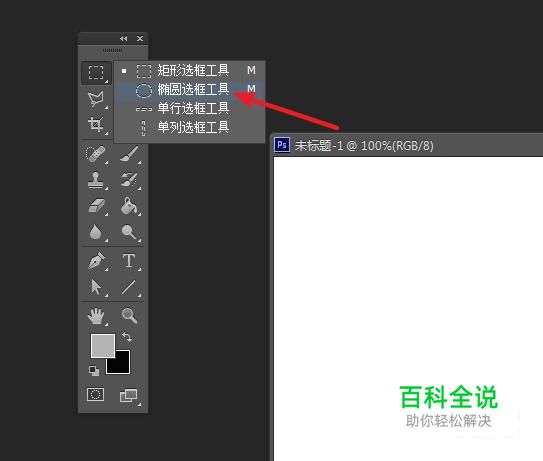Select the Eraser tool
This screenshot has width=543, height=461.
97,206
